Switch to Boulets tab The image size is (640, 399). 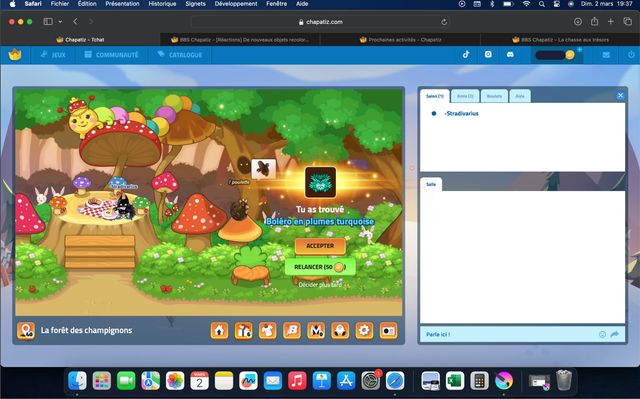[x=494, y=96]
